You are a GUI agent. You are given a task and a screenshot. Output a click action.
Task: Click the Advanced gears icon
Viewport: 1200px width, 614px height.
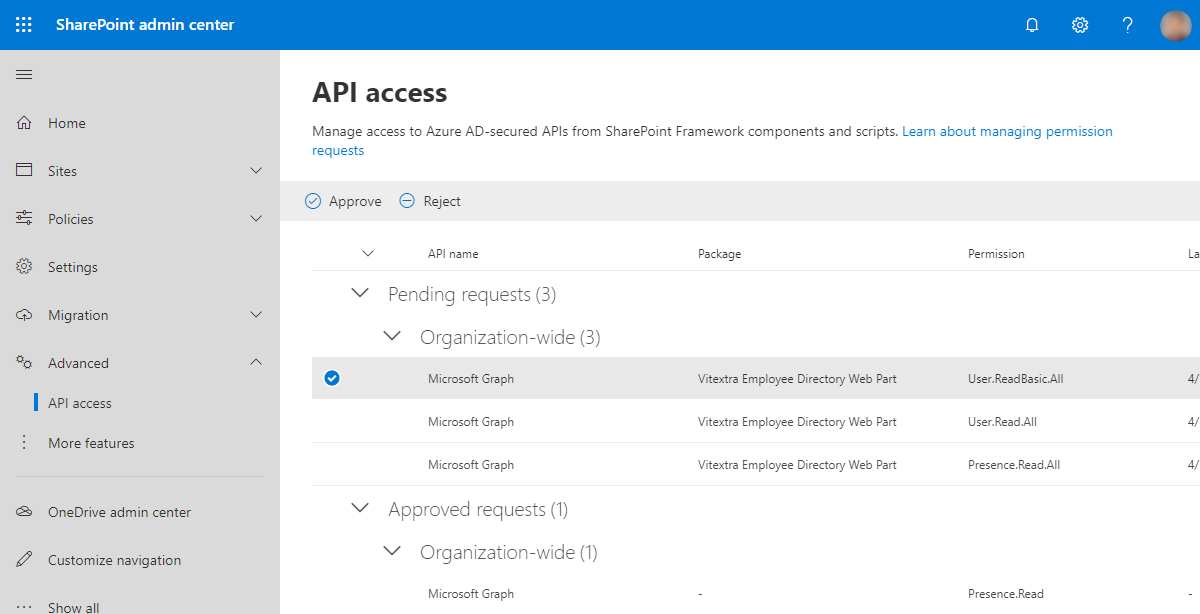tap(25, 363)
